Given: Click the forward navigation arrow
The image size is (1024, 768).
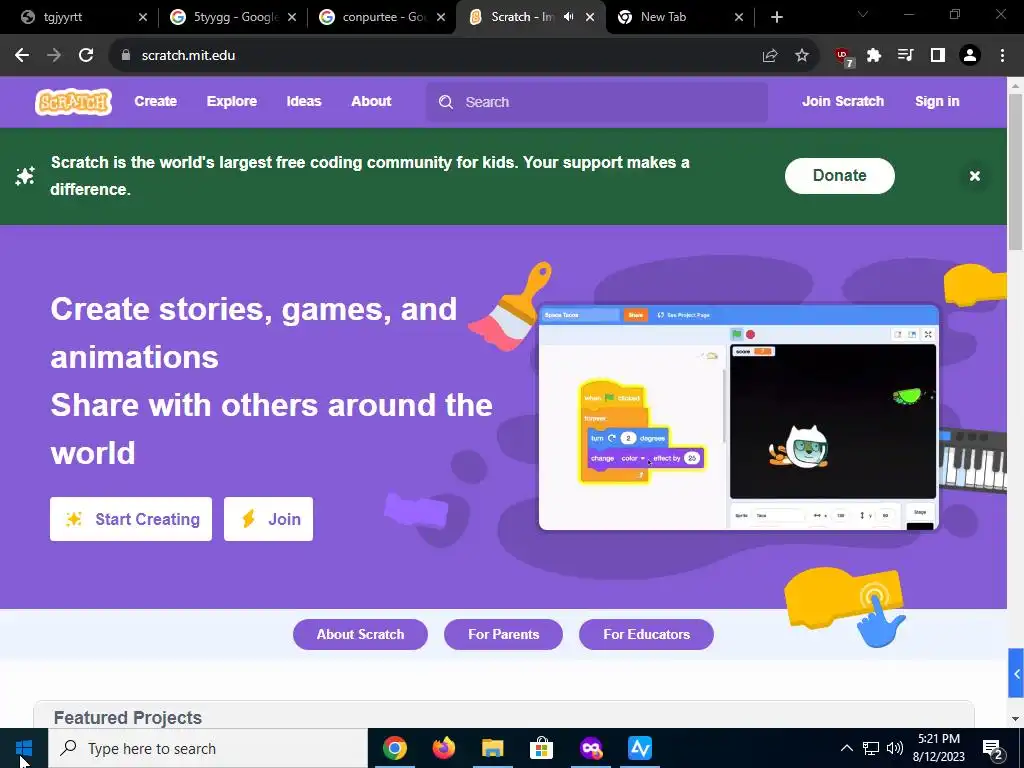Looking at the screenshot, I should 54,56.
